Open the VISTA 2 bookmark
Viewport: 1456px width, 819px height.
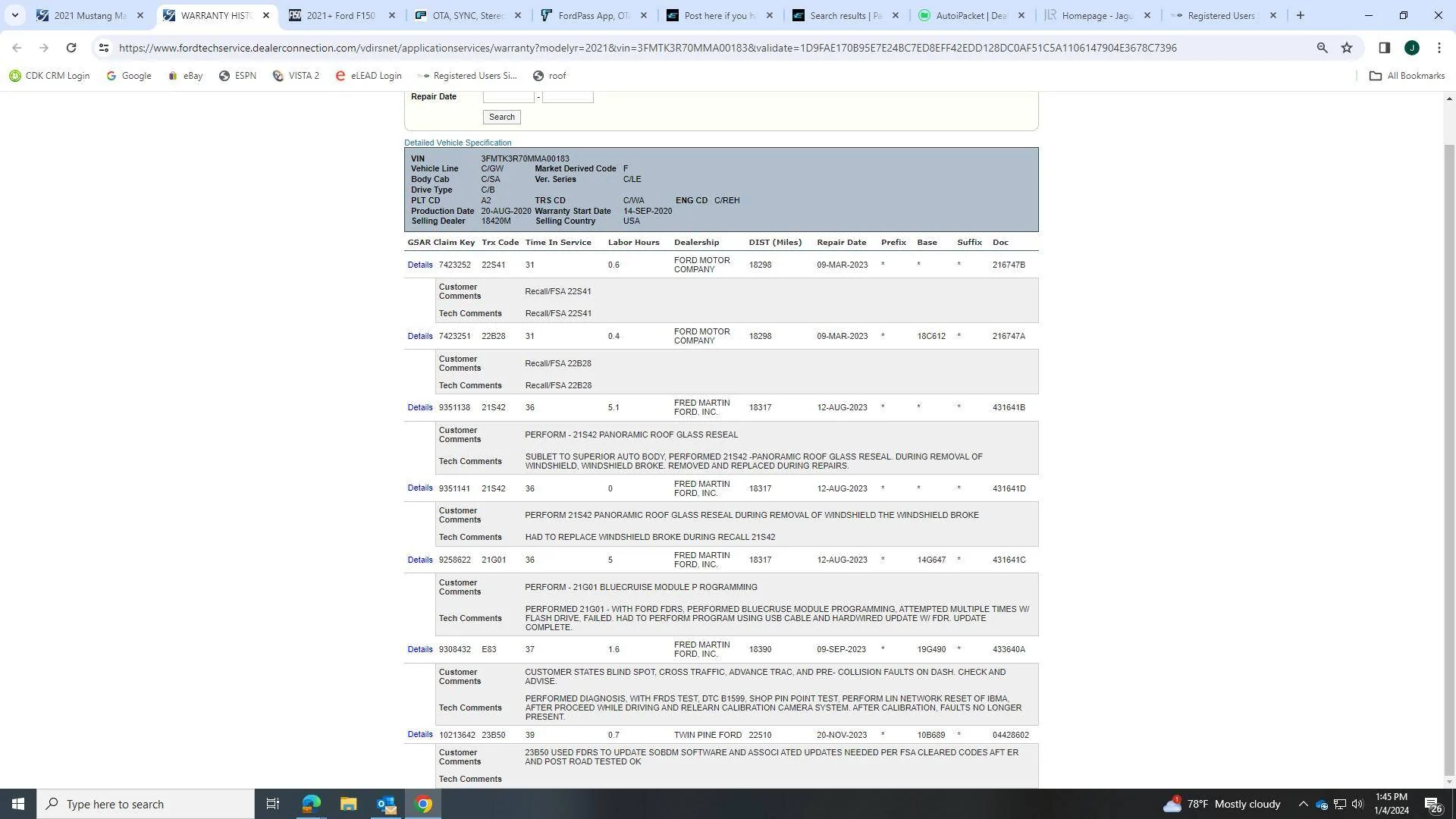click(296, 76)
